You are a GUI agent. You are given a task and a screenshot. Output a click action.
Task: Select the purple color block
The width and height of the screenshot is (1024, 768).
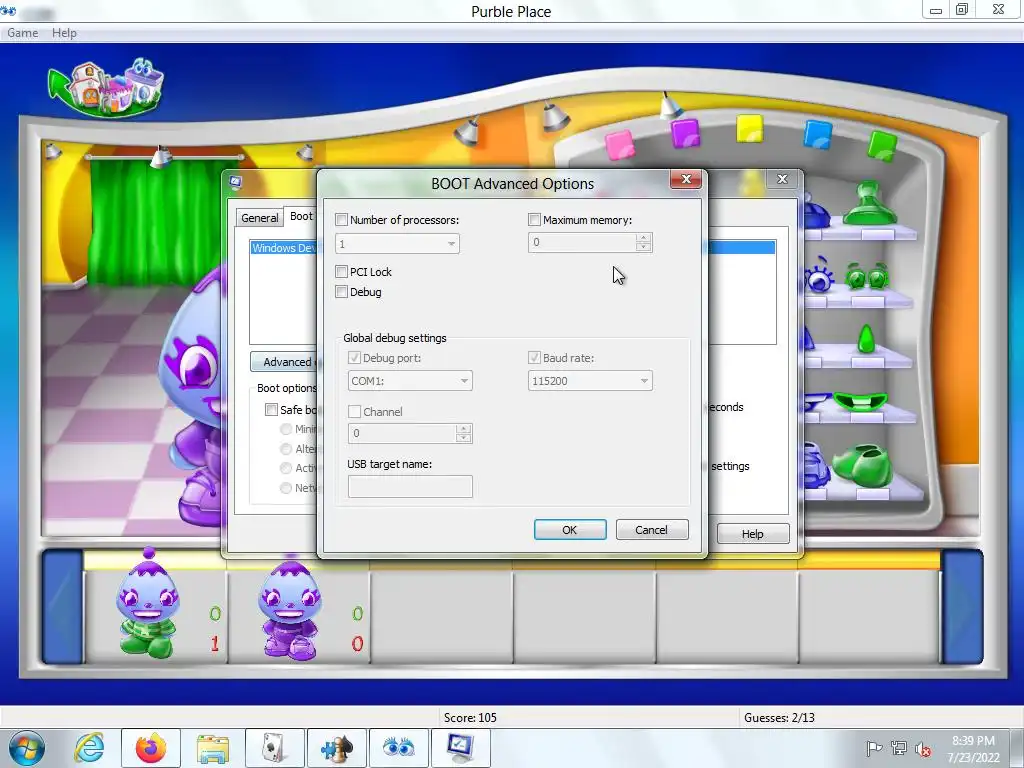point(685,133)
